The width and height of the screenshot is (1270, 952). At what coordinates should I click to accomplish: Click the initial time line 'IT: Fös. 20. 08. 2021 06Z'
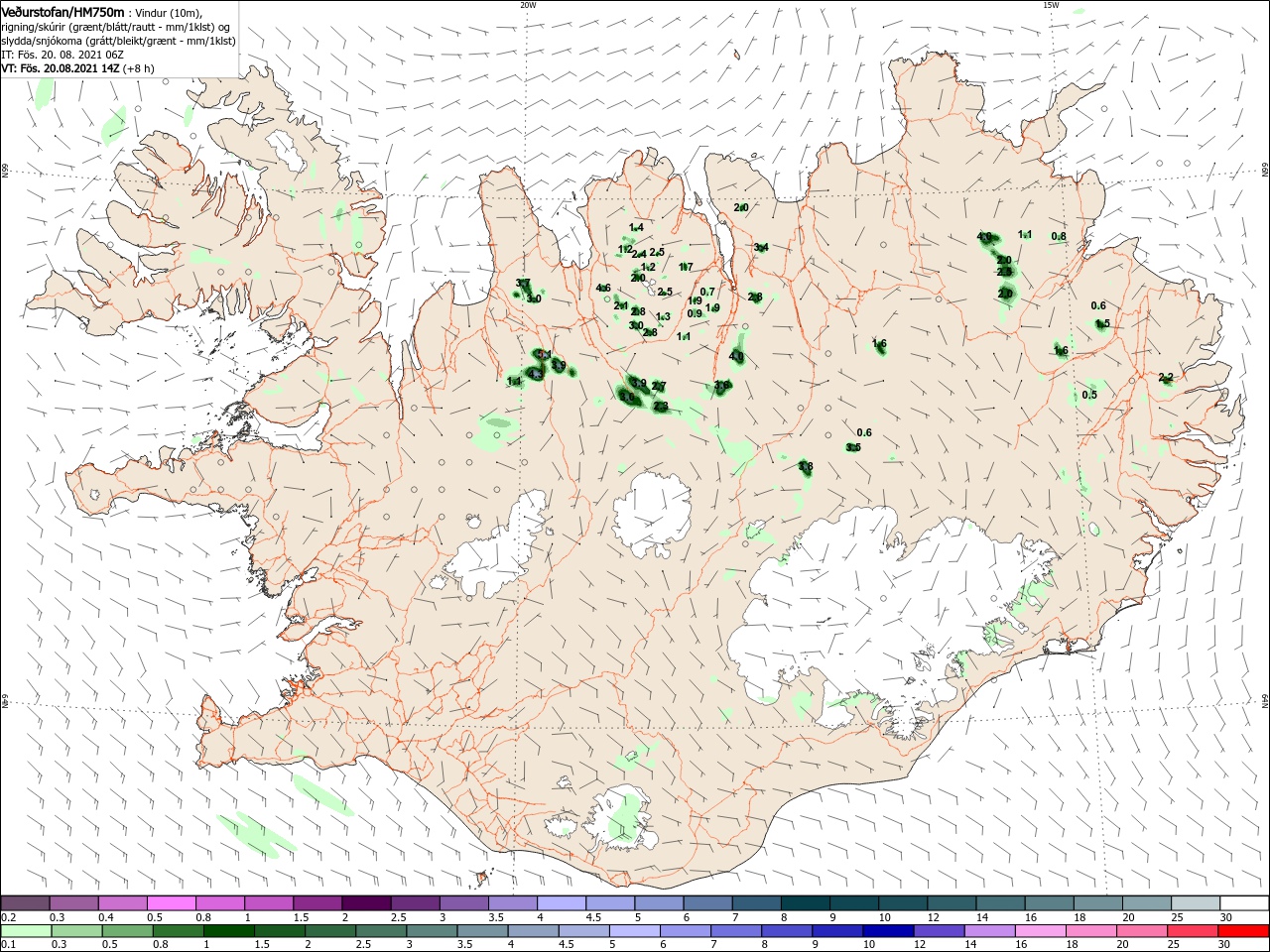point(63,55)
